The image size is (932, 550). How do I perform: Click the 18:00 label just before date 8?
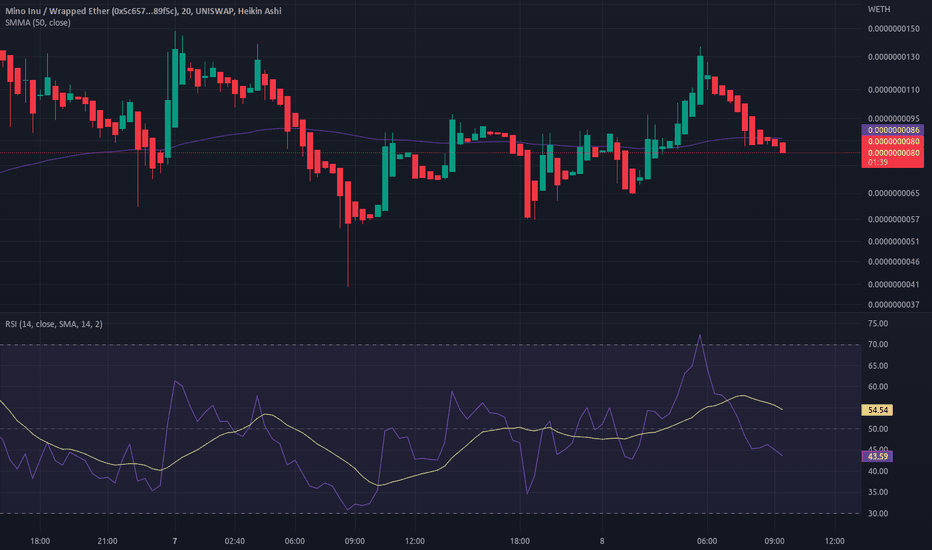point(519,541)
